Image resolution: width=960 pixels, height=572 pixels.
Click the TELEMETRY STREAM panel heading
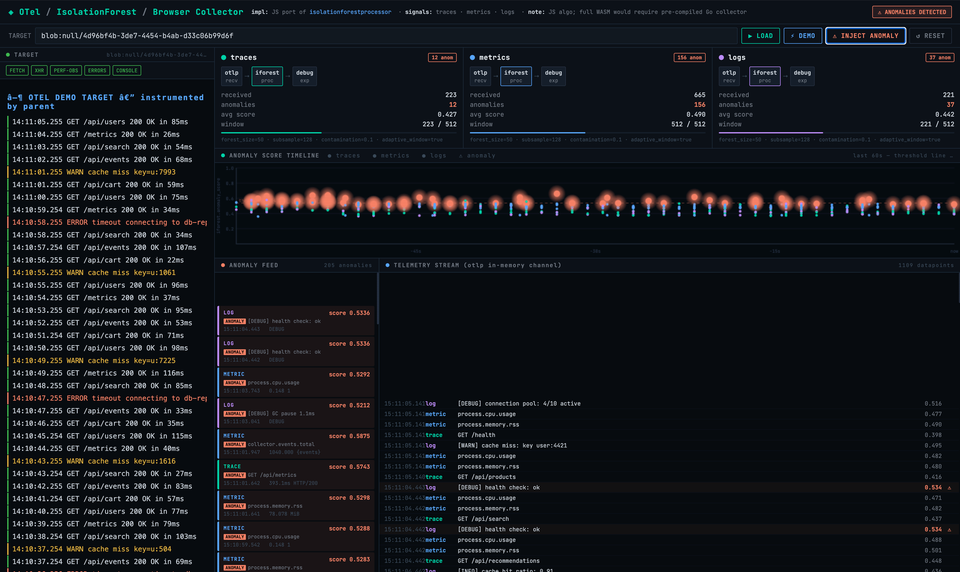478,265
